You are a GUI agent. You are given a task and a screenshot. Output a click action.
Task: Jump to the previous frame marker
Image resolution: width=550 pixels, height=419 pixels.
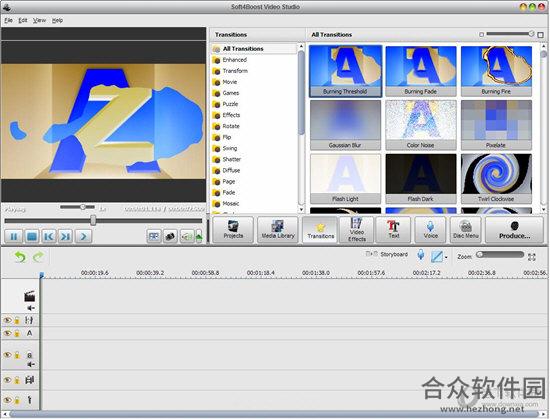[x=49, y=236]
